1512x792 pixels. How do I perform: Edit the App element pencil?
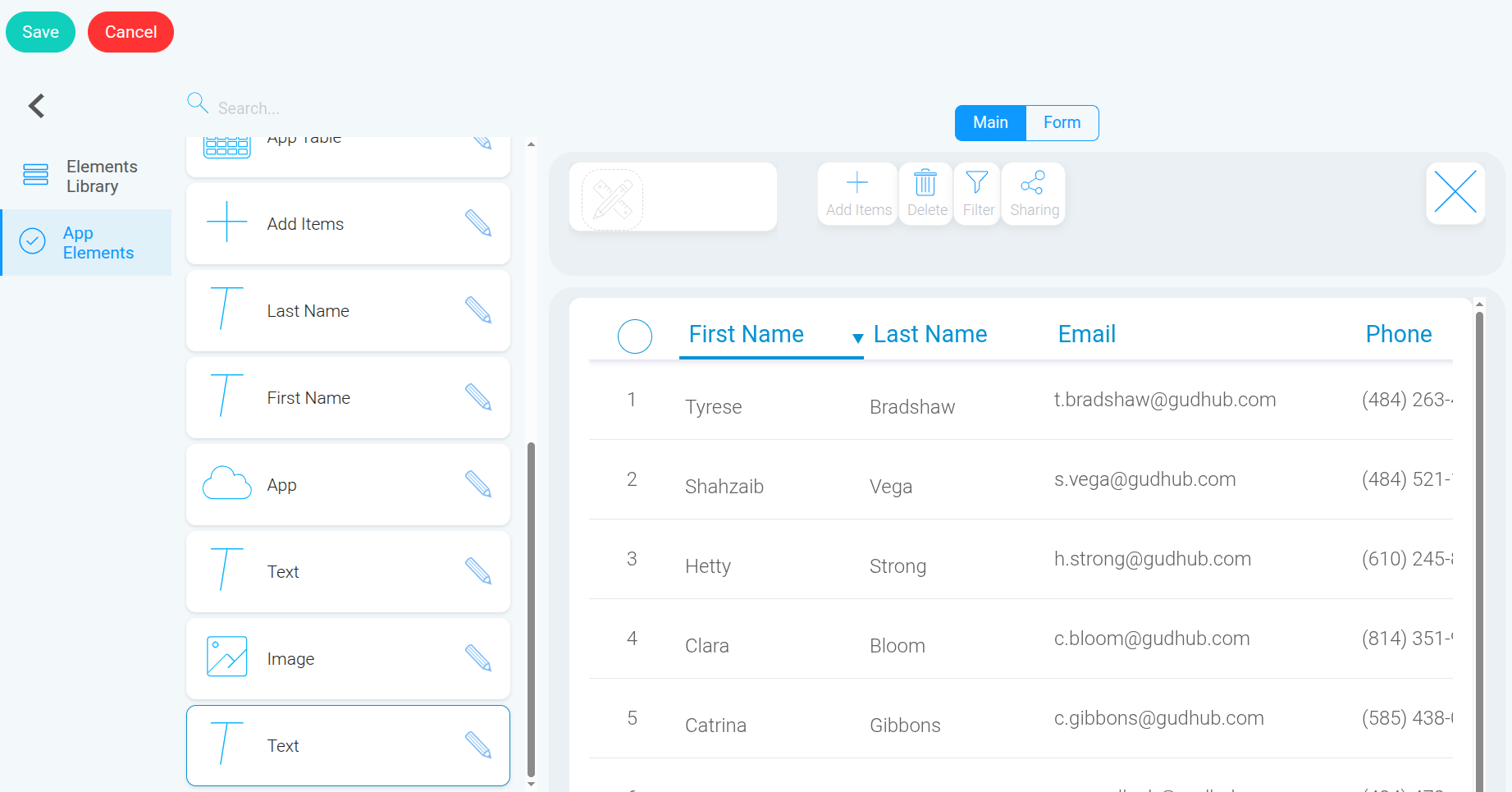[x=478, y=484]
